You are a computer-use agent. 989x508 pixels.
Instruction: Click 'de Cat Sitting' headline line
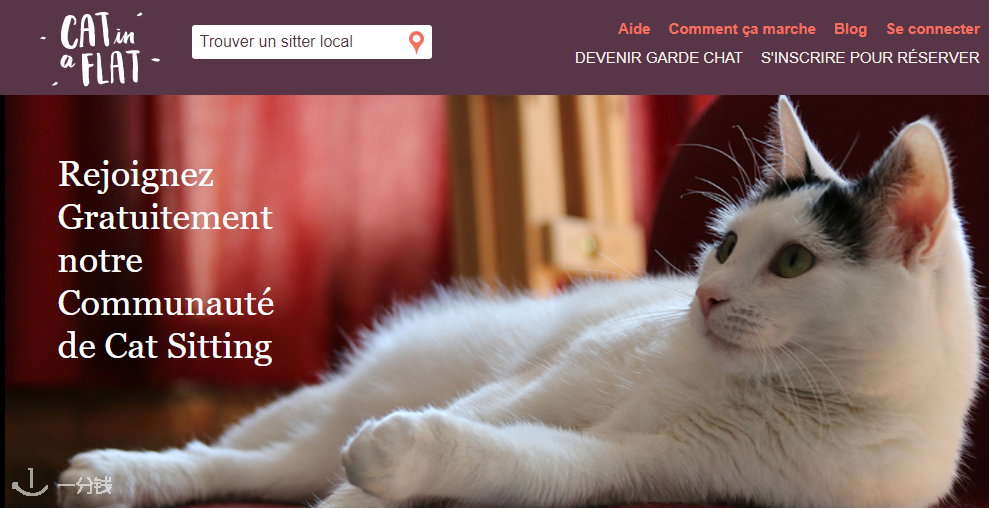pos(165,346)
